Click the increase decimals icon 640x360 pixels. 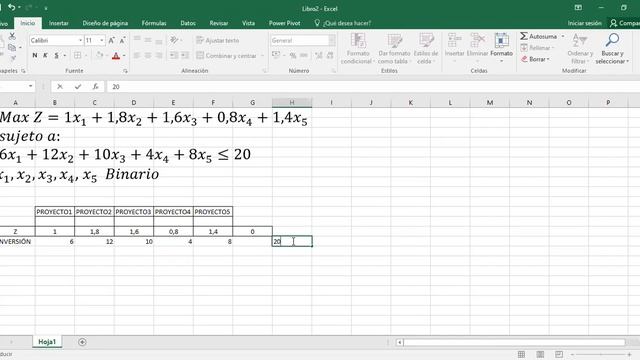pyautogui.click(x=319, y=55)
